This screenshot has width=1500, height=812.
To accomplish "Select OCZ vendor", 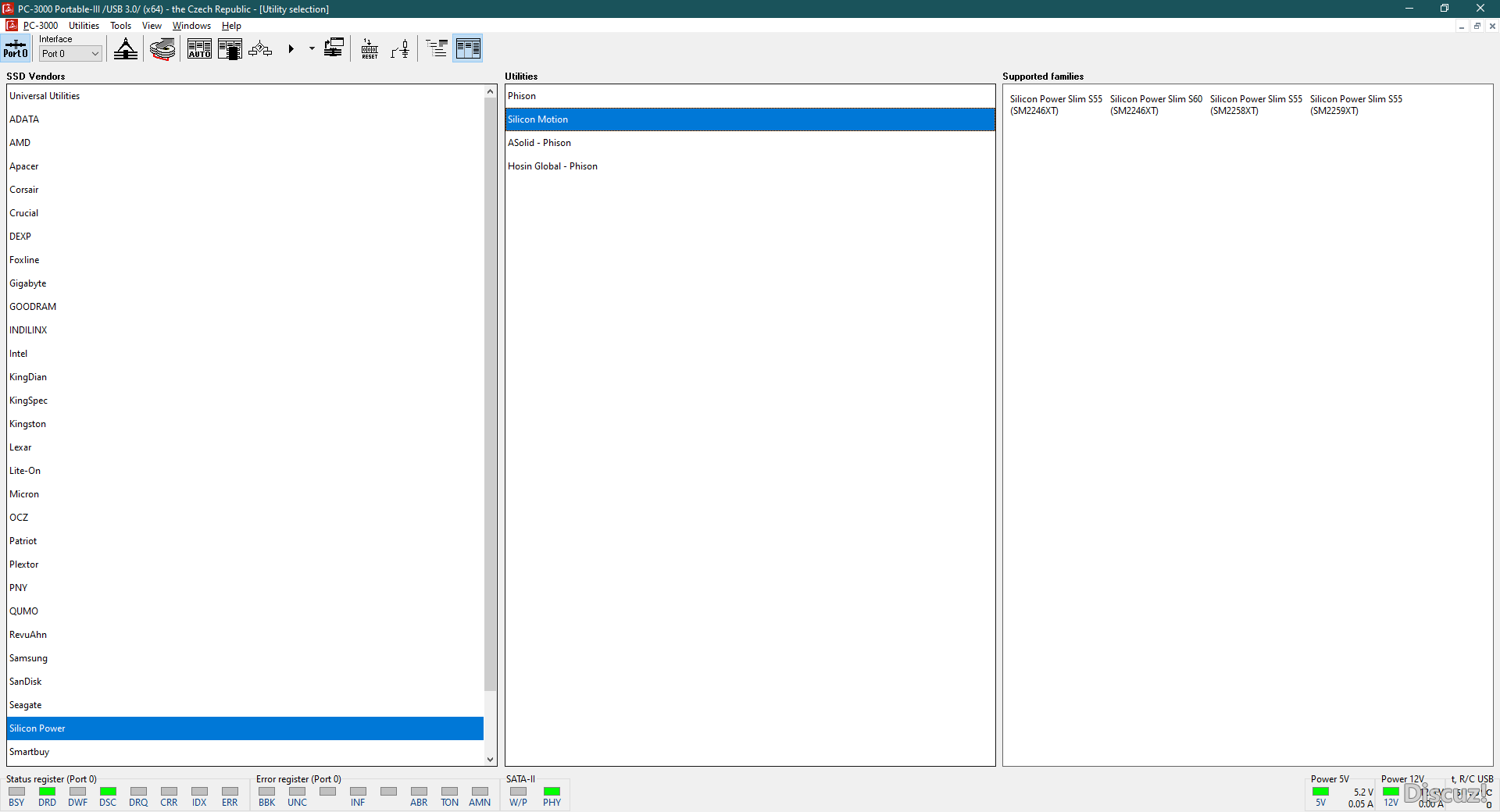I will click(x=245, y=518).
